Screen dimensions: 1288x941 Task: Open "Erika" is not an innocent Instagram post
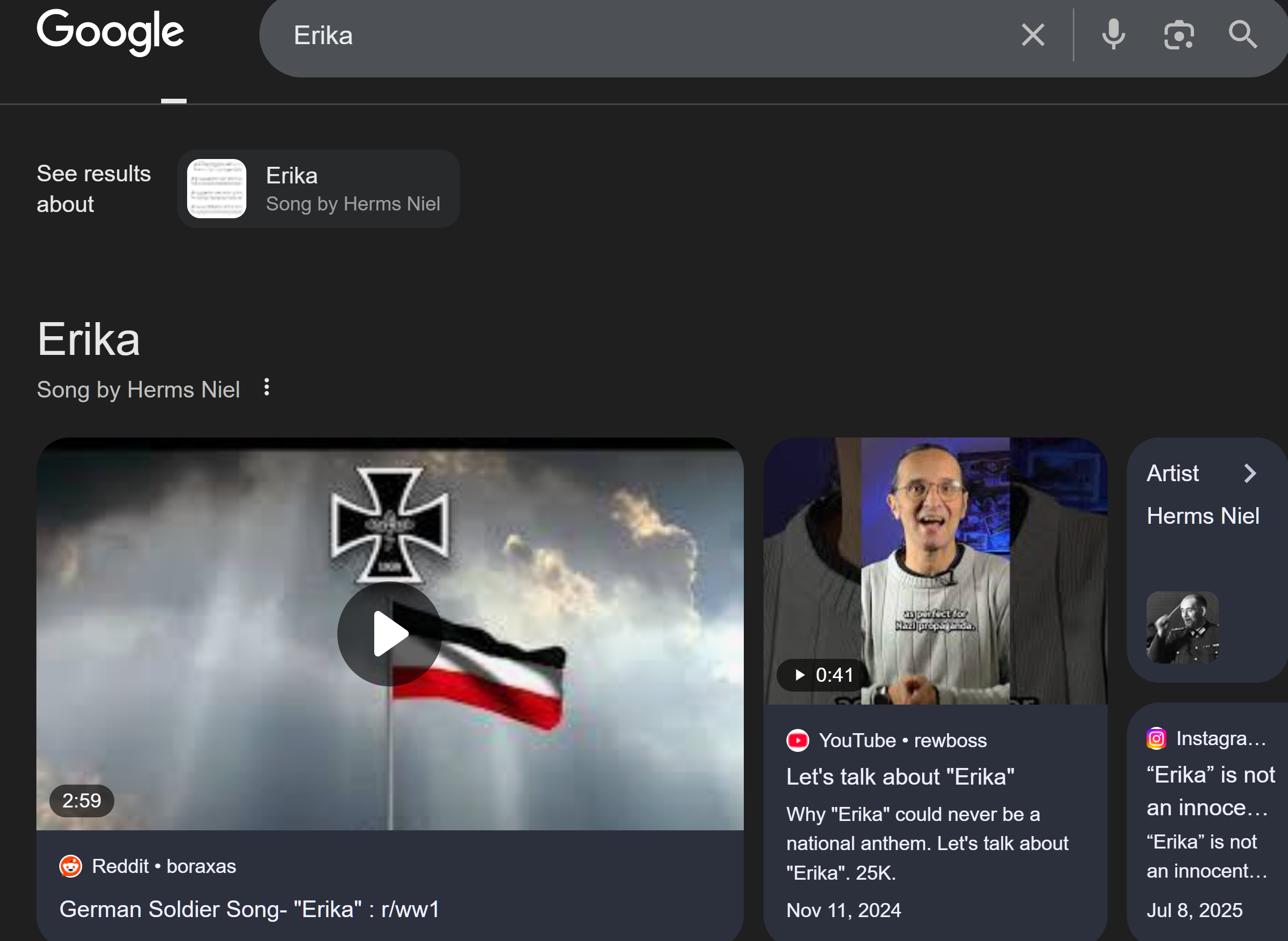coord(1211,791)
